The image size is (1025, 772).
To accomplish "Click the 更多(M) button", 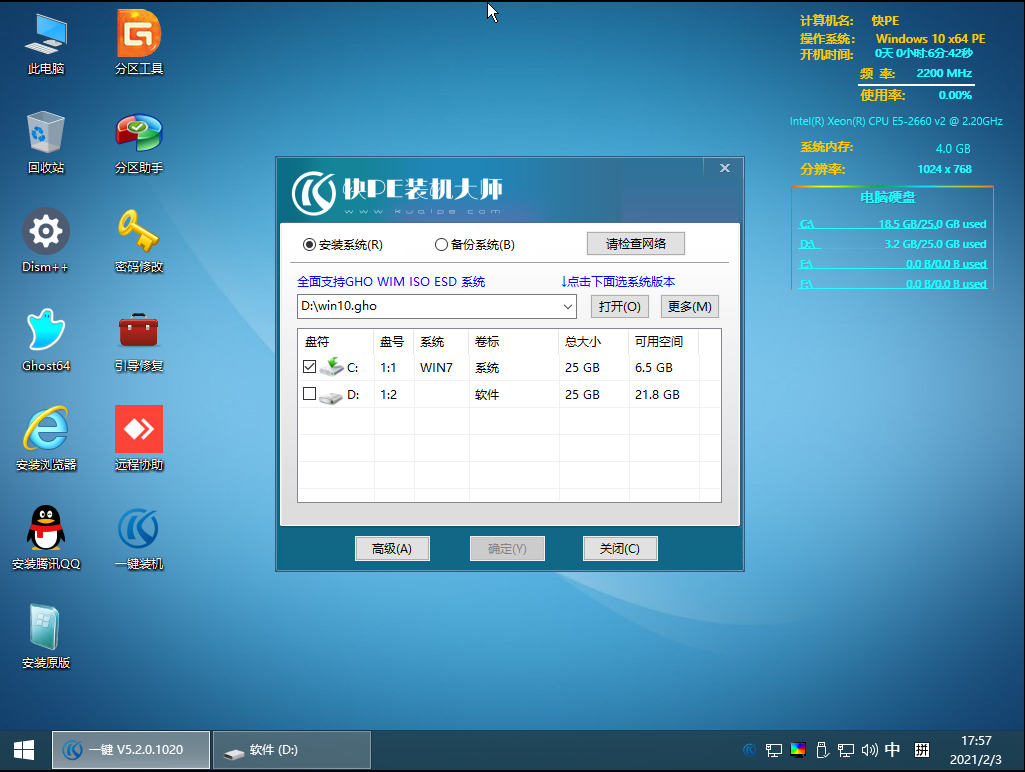I will (689, 306).
